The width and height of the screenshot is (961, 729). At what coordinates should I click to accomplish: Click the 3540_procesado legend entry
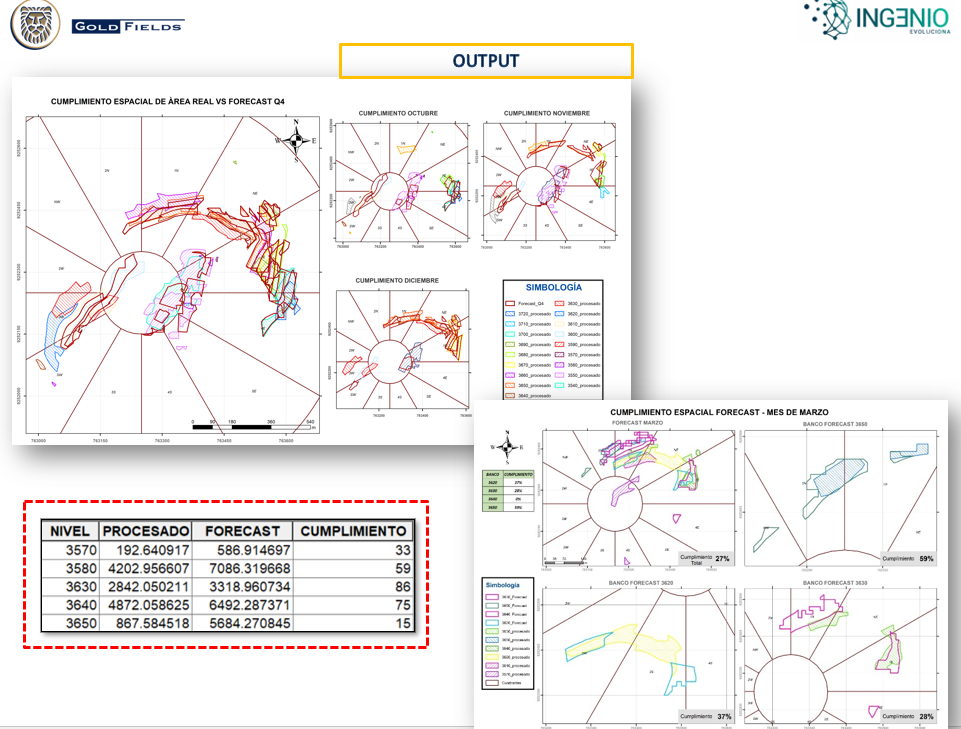(x=577, y=385)
